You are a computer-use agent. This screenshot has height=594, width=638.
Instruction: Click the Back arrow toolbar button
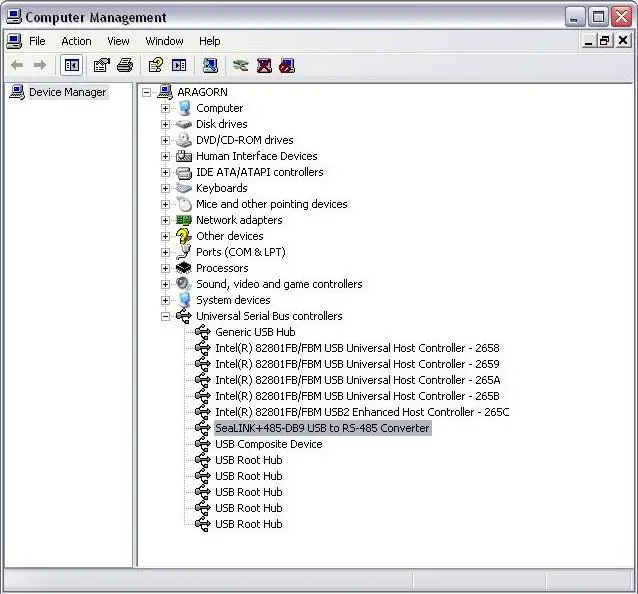(x=17, y=65)
